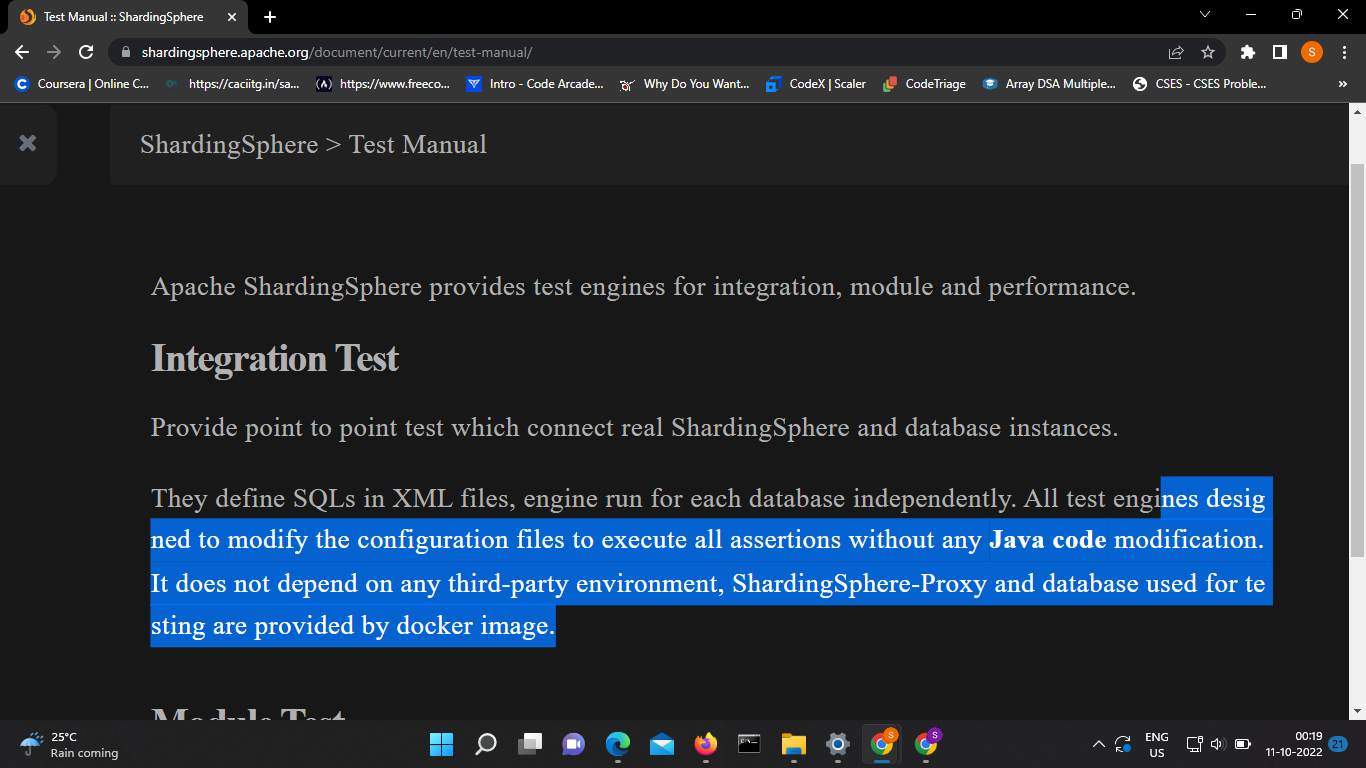Click the scrollbar down arrow
Image resolution: width=1366 pixels, height=768 pixels.
pyautogui.click(x=1357, y=711)
